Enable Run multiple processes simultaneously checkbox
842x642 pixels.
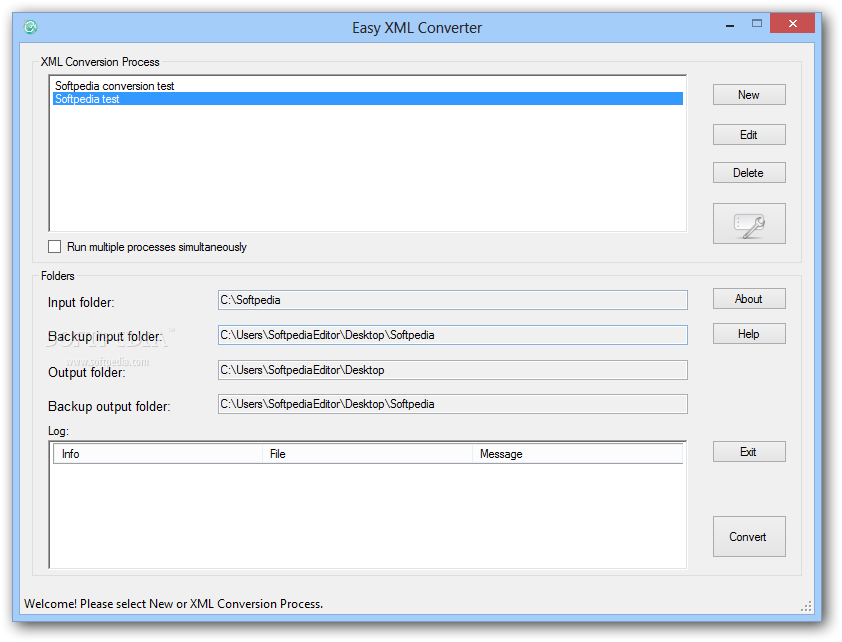[x=55, y=246]
